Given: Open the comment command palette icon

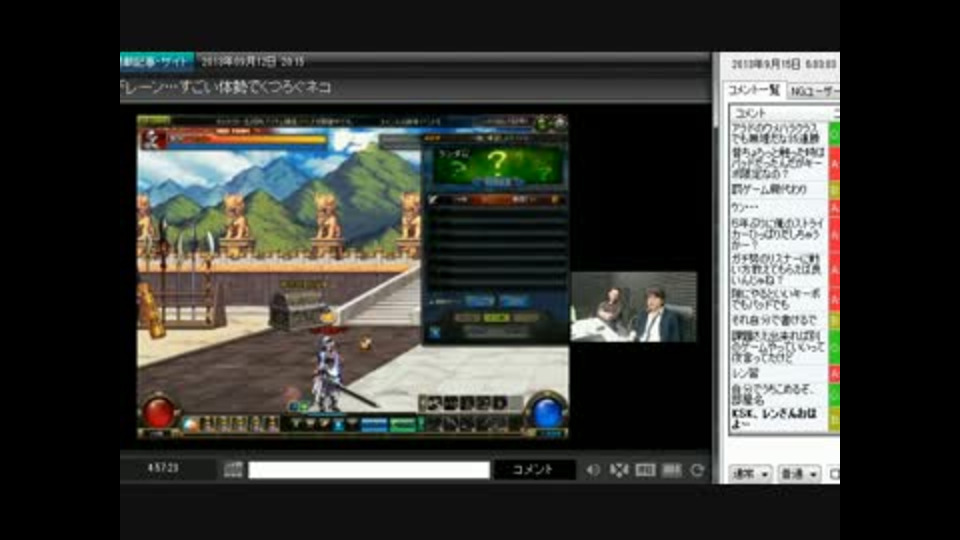Looking at the screenshot, I should (x=233, y=470).
